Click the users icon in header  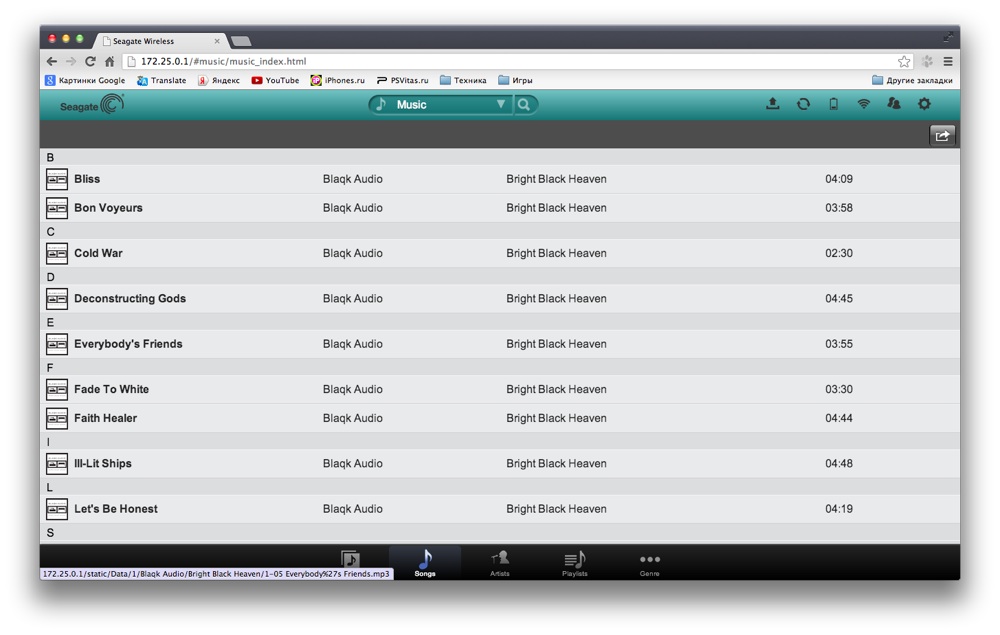tap(893, 104)
